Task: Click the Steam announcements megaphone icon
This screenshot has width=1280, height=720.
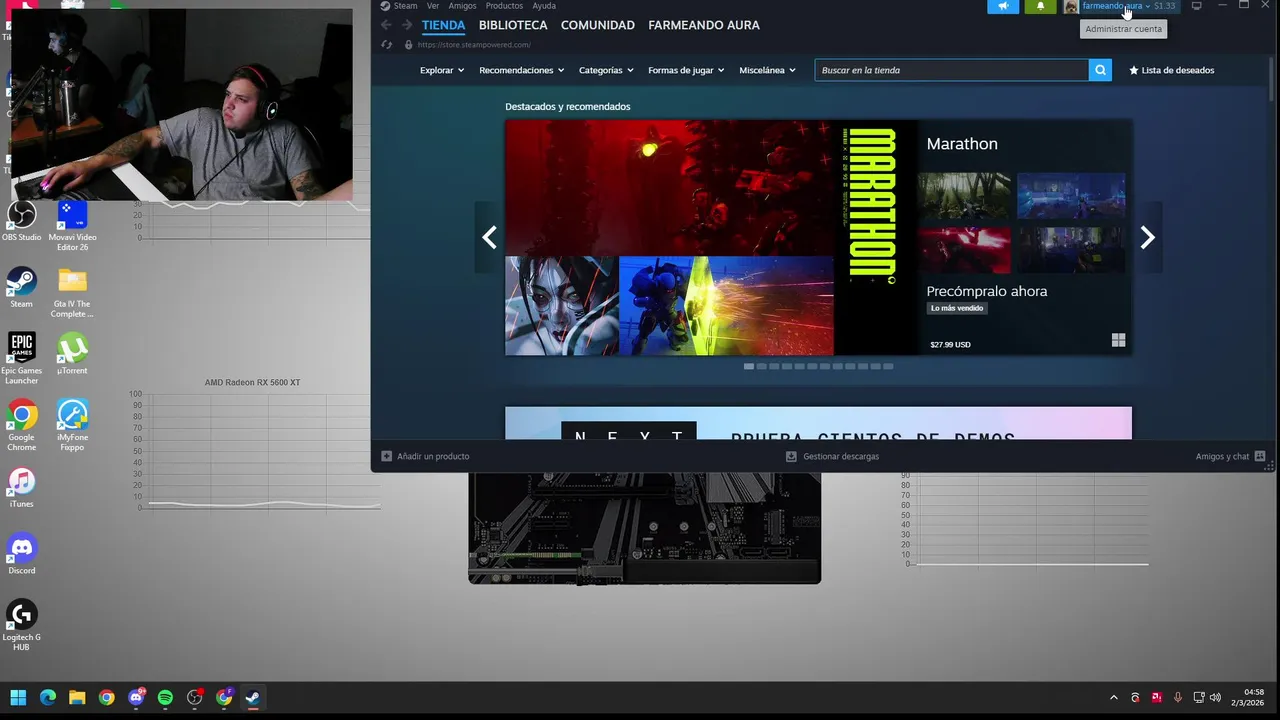Action: [1003, 6]
